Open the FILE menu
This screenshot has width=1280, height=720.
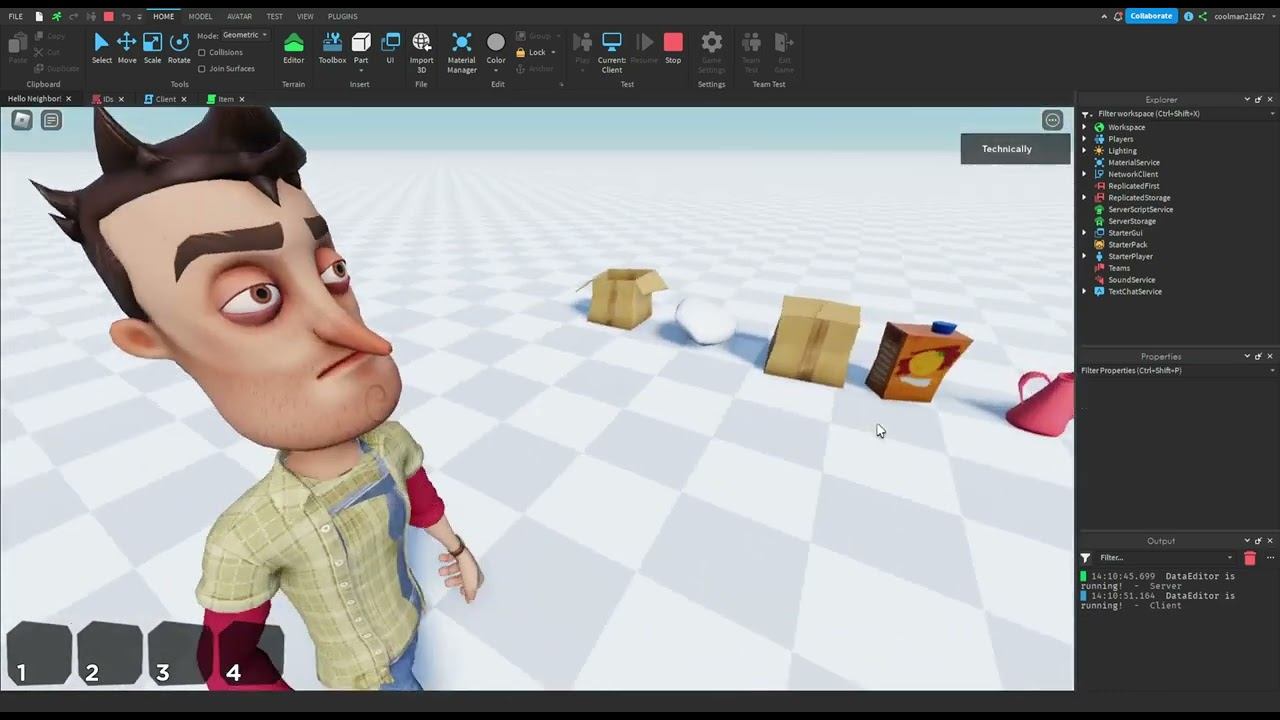pyautogui.click(x=16, y=16)
